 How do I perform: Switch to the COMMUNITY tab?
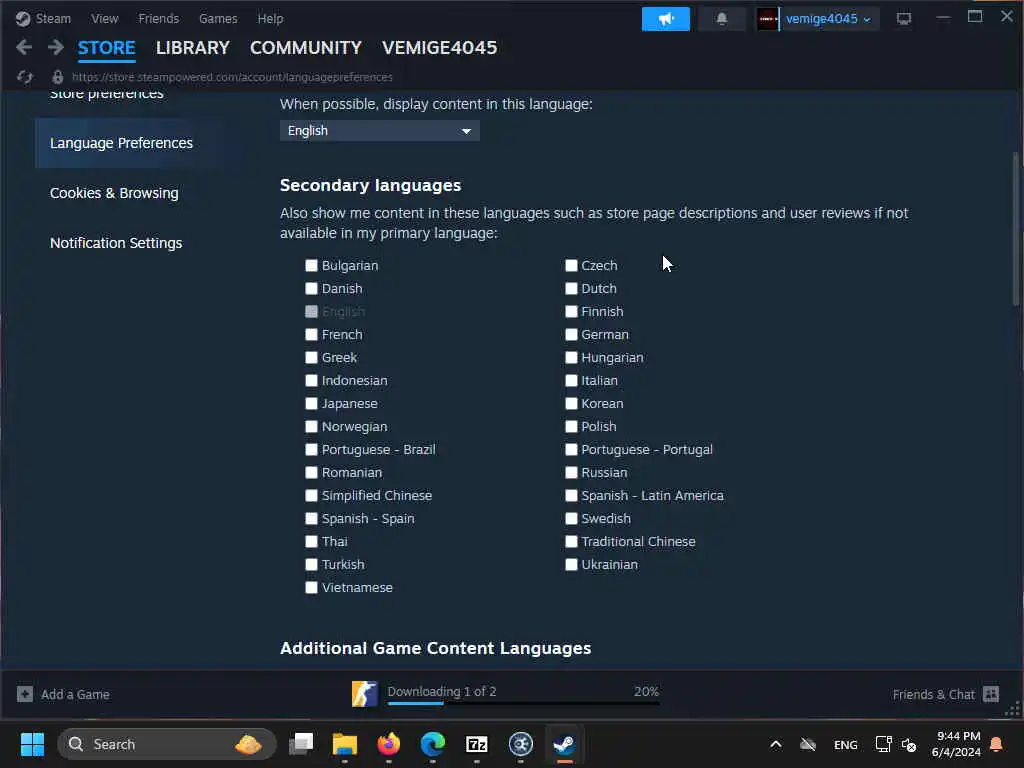[x=306, y=48]
